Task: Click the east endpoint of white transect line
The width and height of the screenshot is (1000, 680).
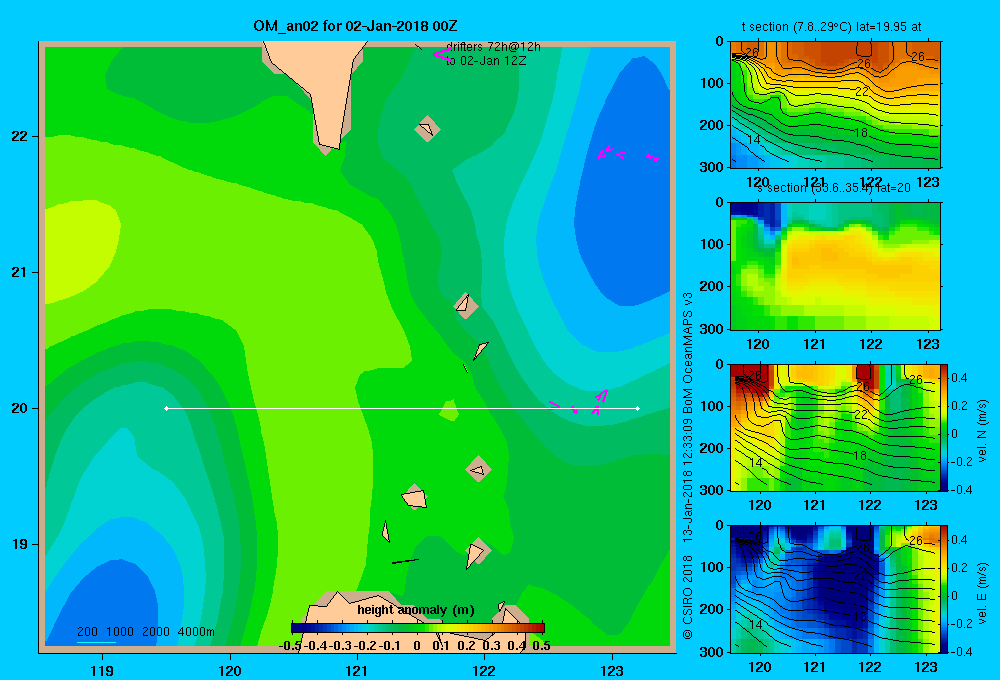Action: [638, 408]
